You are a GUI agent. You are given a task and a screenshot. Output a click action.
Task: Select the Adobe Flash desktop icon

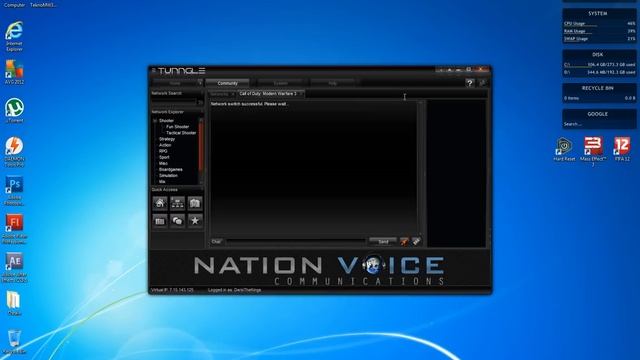tap(14, 229)
